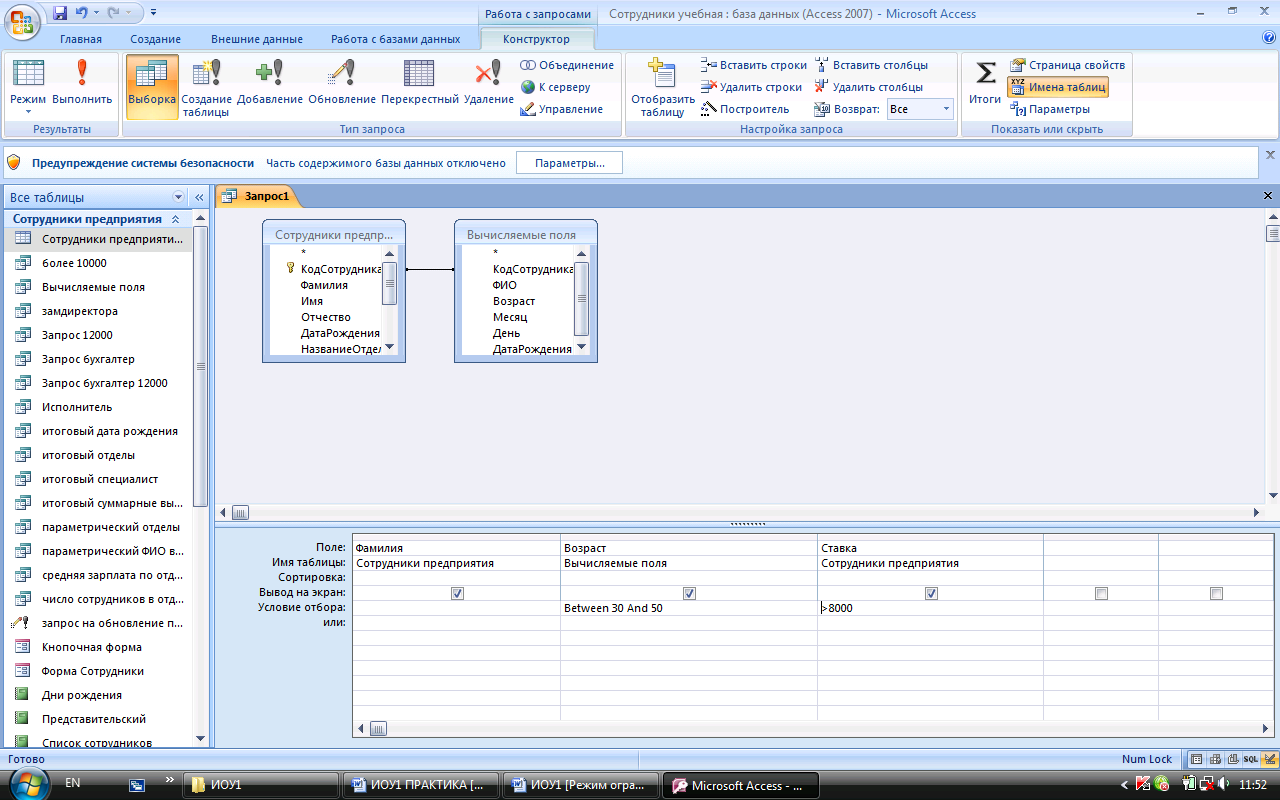Click the Фамилия field cell in grid
Image resolution: width=1280 pixels, height=800 pixels.
pyautogui.click(x=457, y=548)
